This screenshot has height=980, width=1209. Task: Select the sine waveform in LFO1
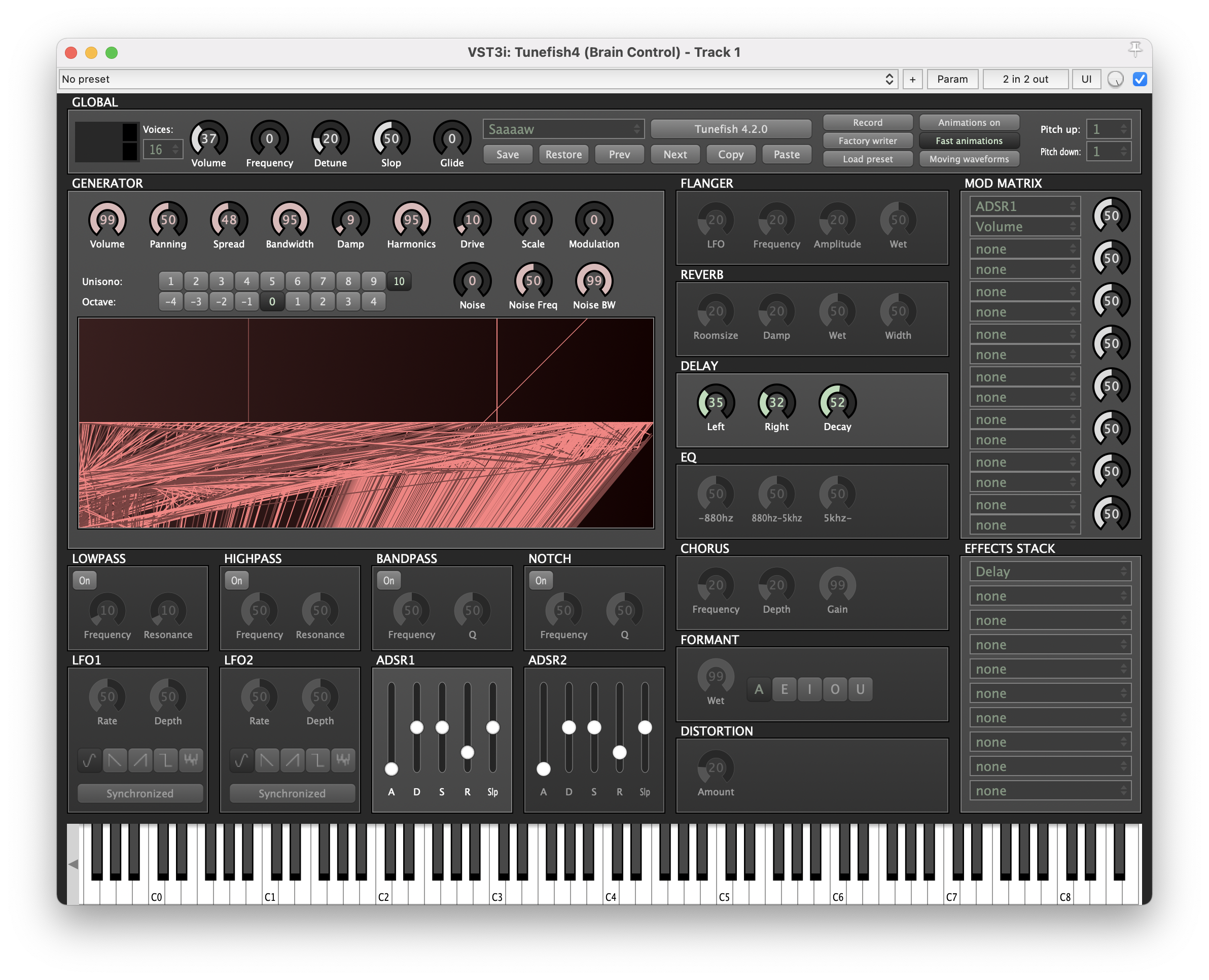coord(89,760)
